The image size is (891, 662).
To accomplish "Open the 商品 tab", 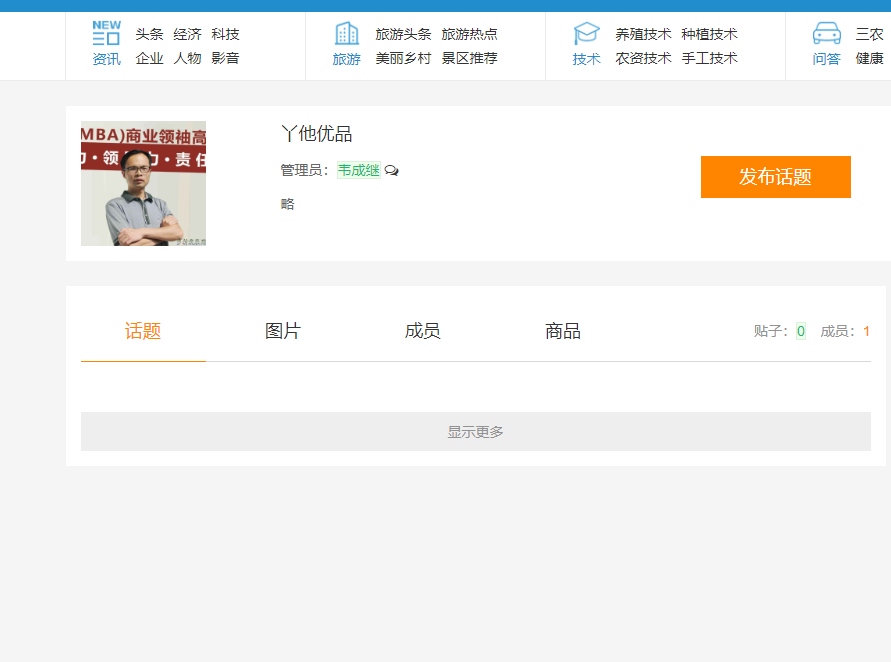I will pyautogui.click(x=563, y=331).
